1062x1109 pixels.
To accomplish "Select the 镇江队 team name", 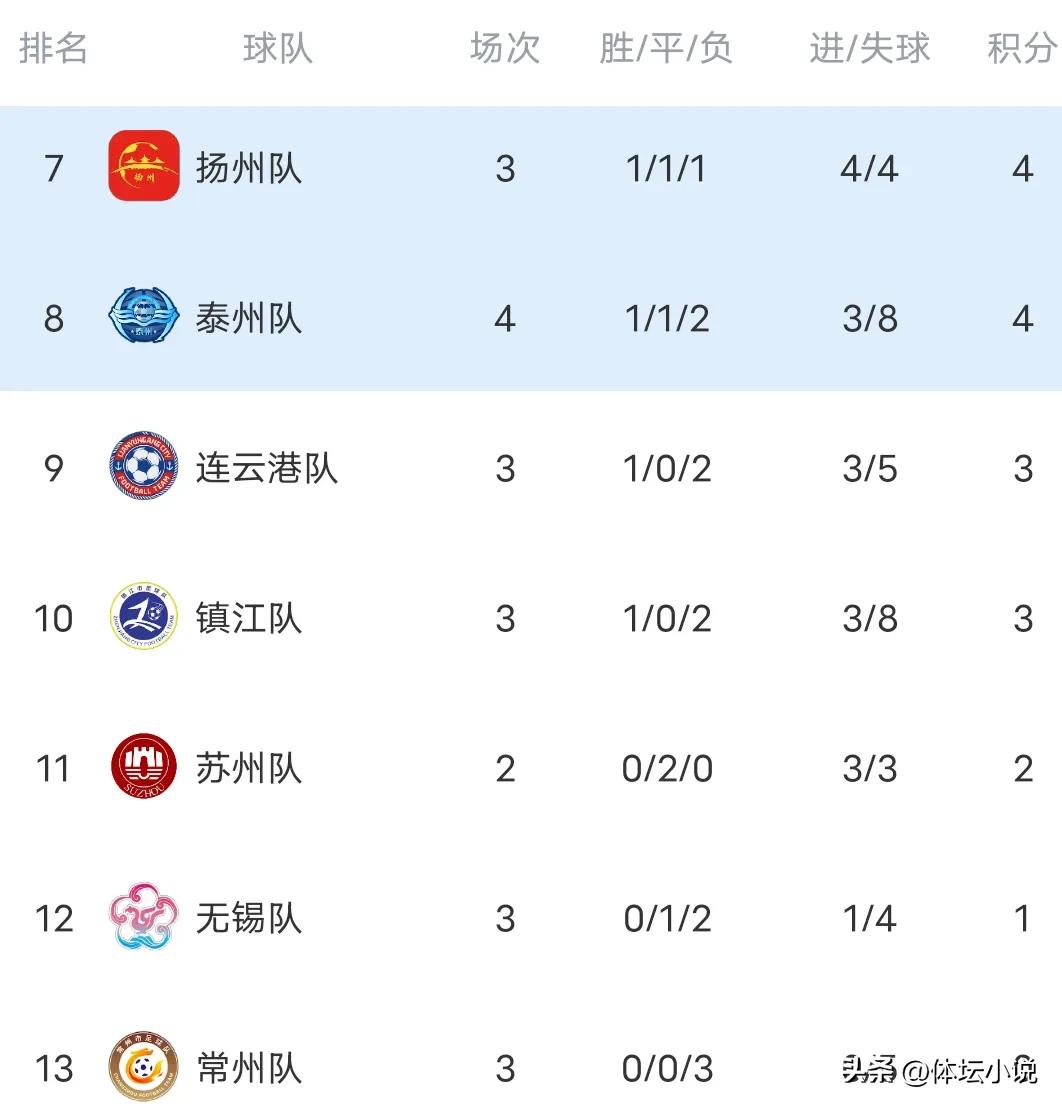I will coord(249,618).
